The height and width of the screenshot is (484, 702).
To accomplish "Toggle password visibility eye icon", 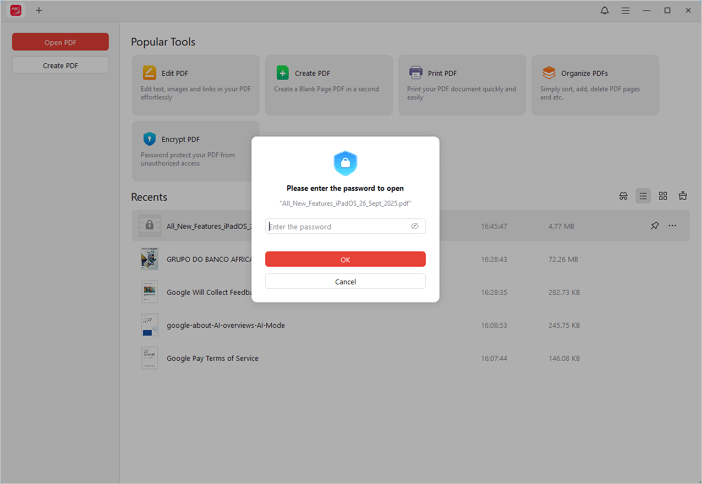I will point(415,226).
